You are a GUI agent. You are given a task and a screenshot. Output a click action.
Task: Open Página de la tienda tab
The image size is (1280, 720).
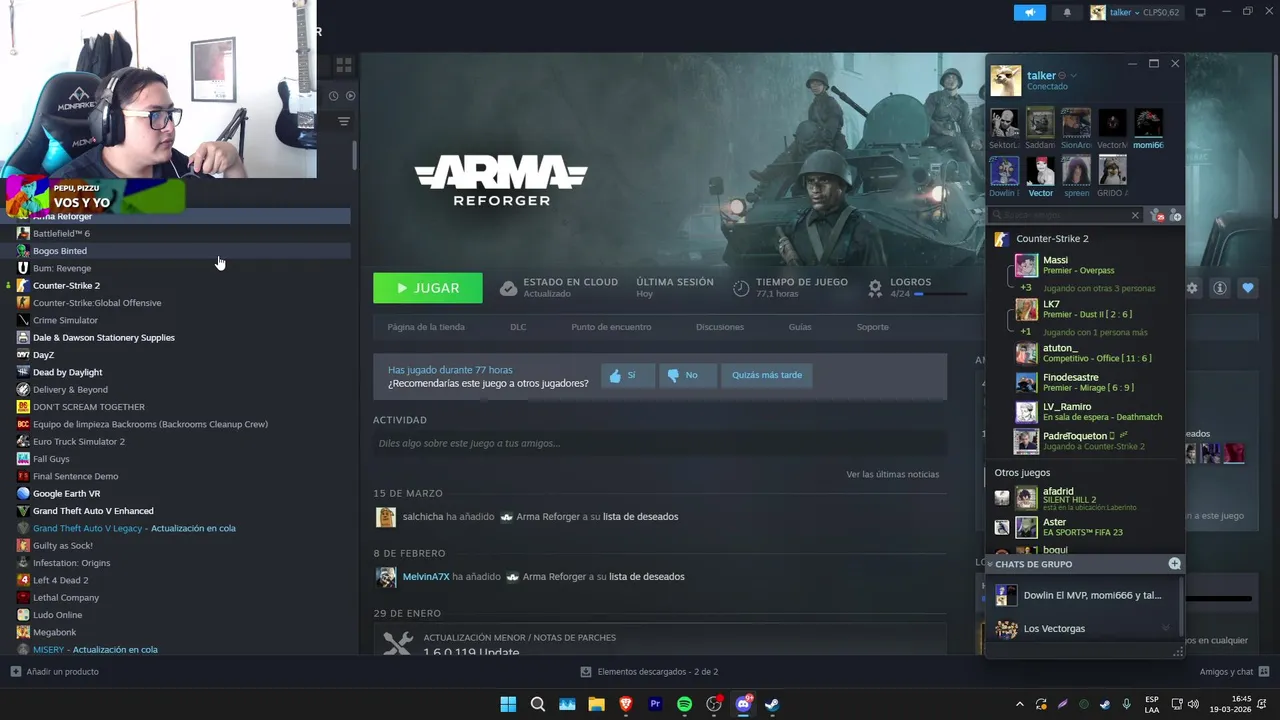coord(426,327)
